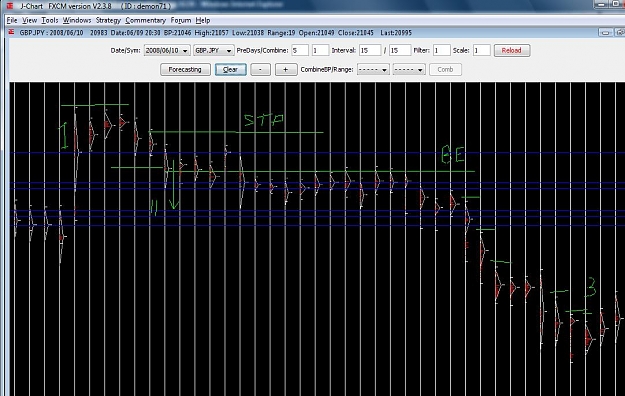The height and width of the screenshot is (396, 625).
Task: Click the minus zoom button
Action: coord(260,70)
